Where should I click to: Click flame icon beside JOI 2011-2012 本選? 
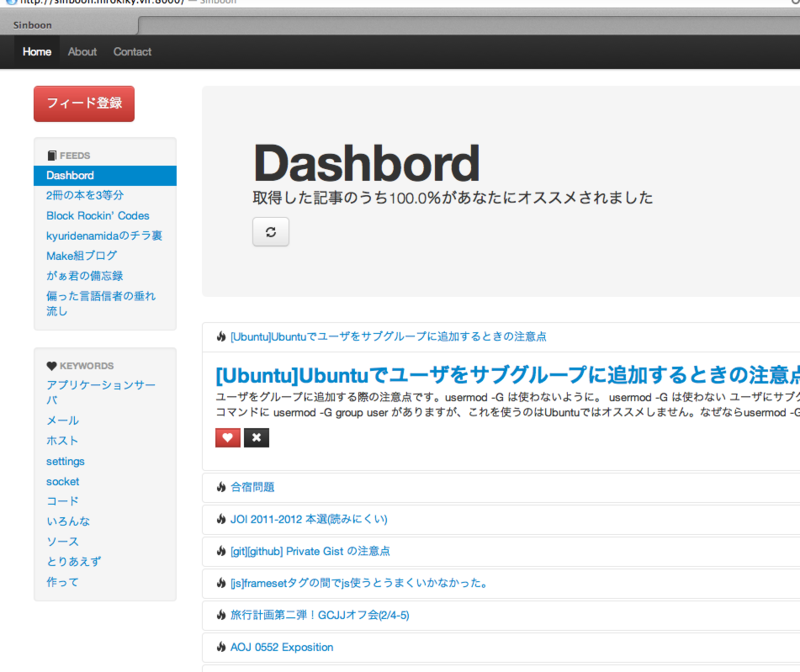[x=221, y=519]
